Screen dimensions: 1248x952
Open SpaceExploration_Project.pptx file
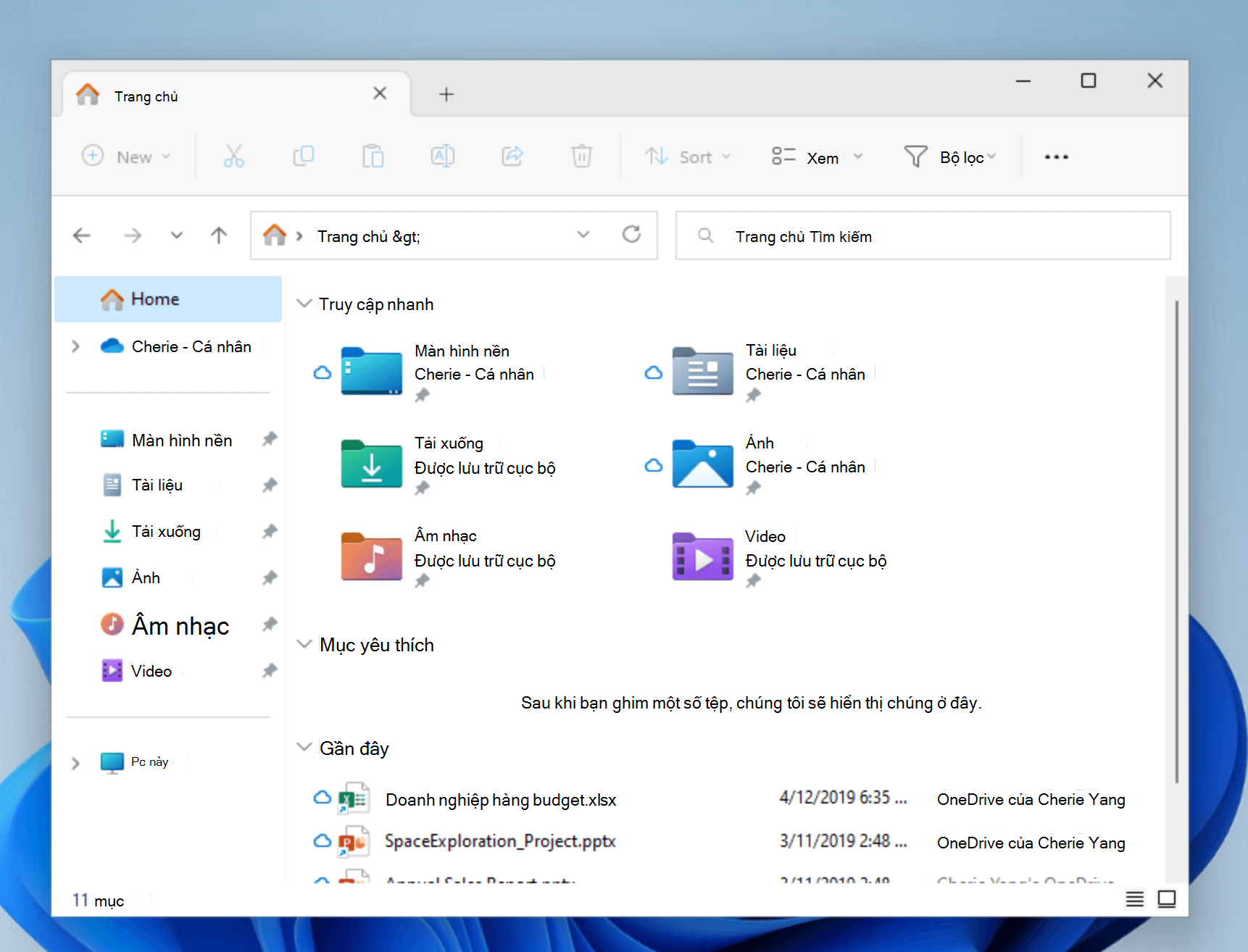click(x=500, y=841)
